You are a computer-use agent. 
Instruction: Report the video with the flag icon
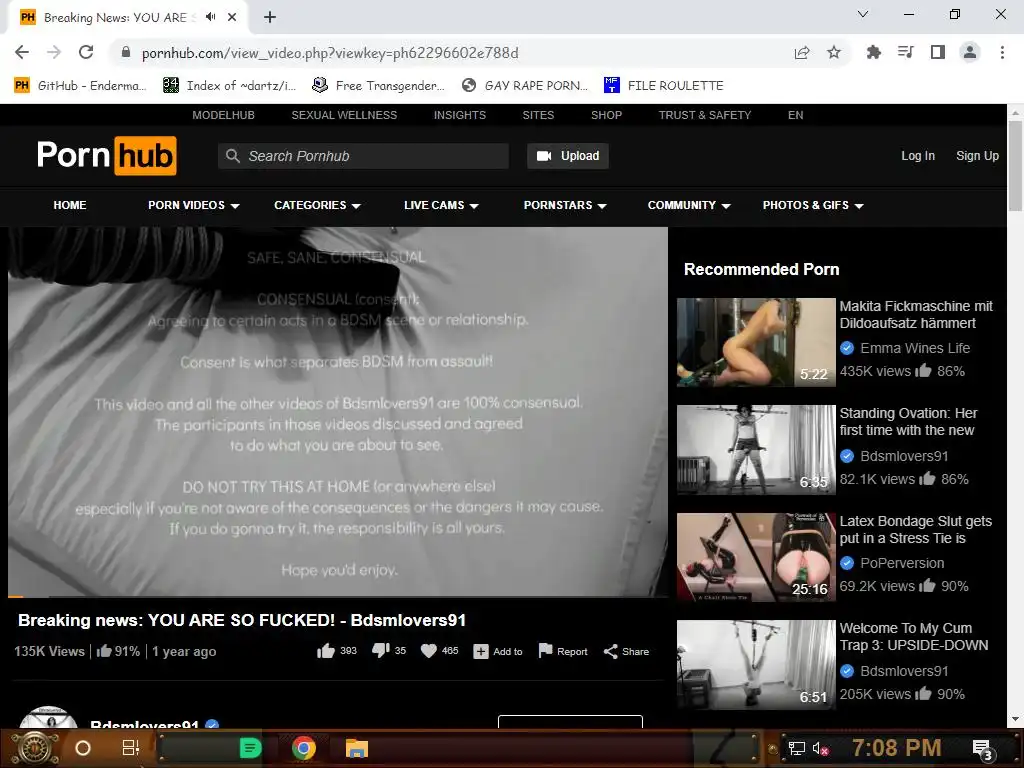pos(545,650)
